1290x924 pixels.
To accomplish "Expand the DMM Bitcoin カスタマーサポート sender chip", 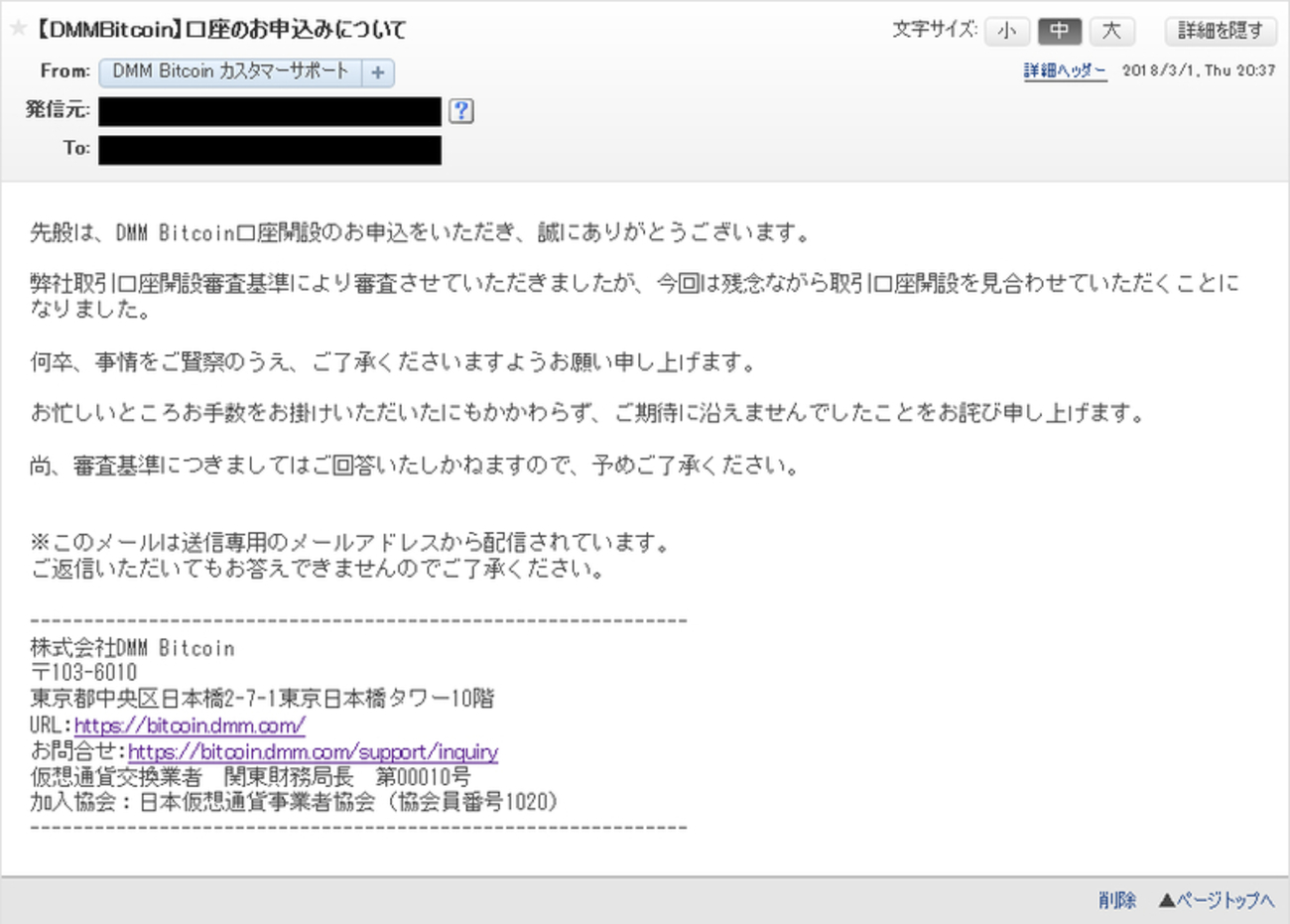I will [x=231, y=71].
